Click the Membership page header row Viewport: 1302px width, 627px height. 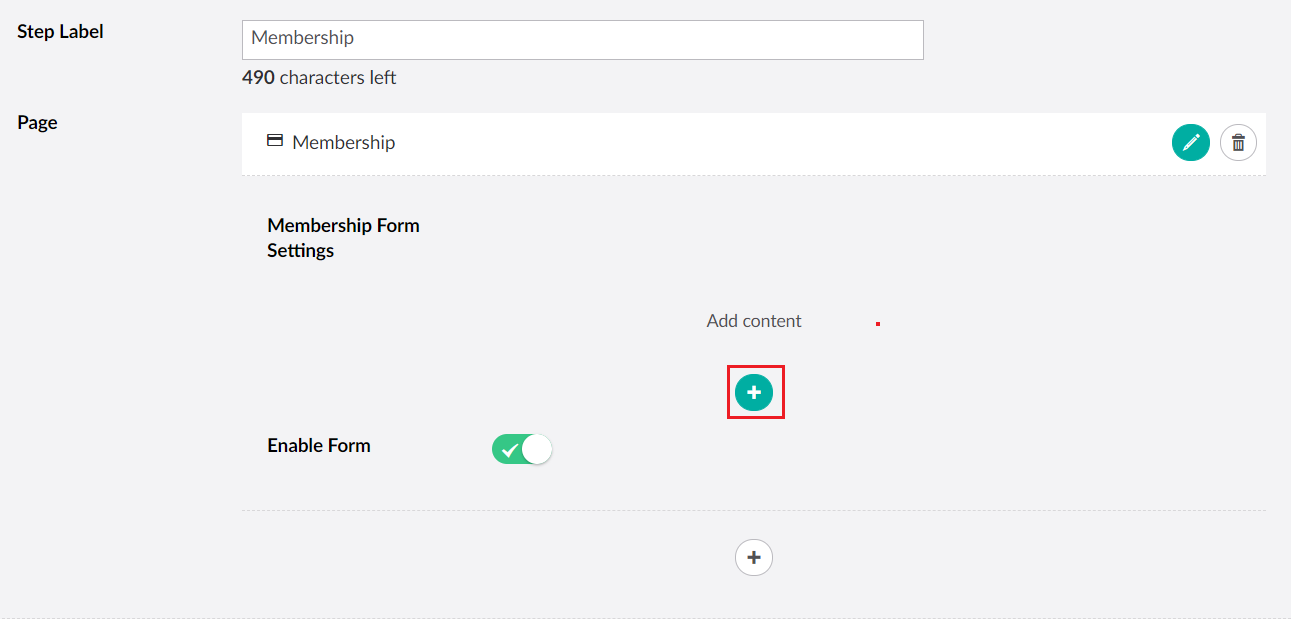(700, 142)
